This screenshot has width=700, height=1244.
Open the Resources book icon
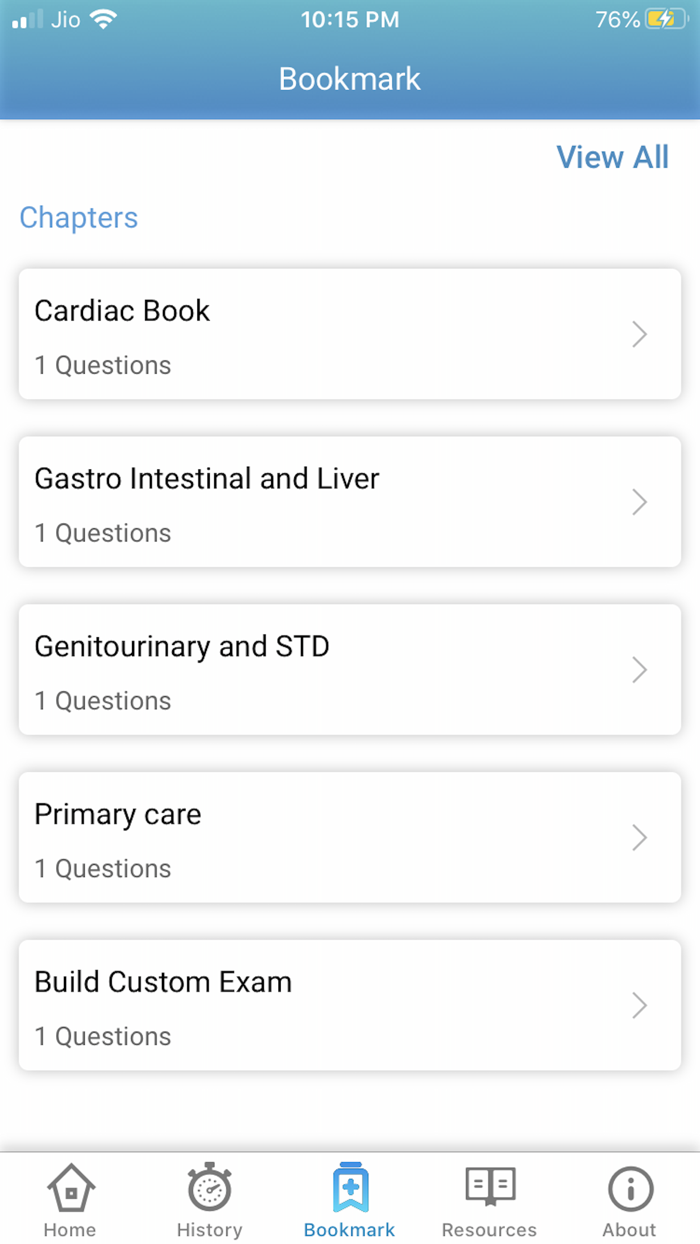(489, 1188)
